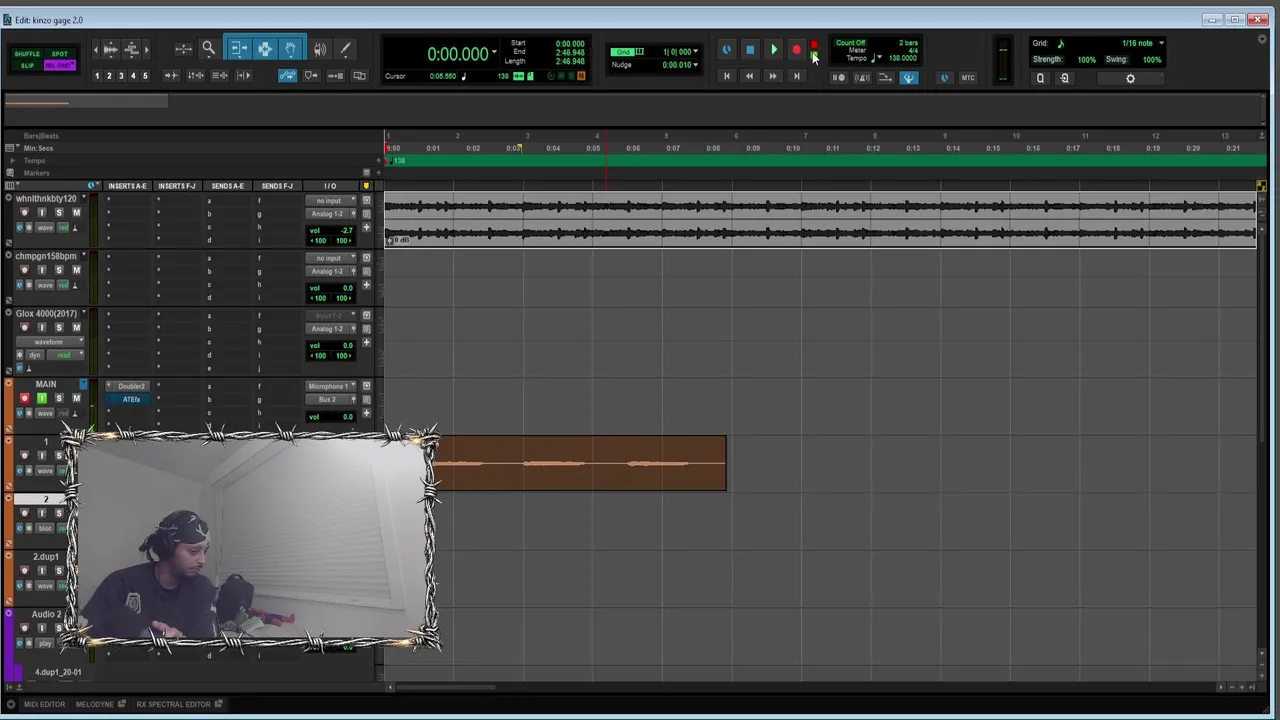Select the Selector tool
1280x720 pixels.
(x=265, y=49)
